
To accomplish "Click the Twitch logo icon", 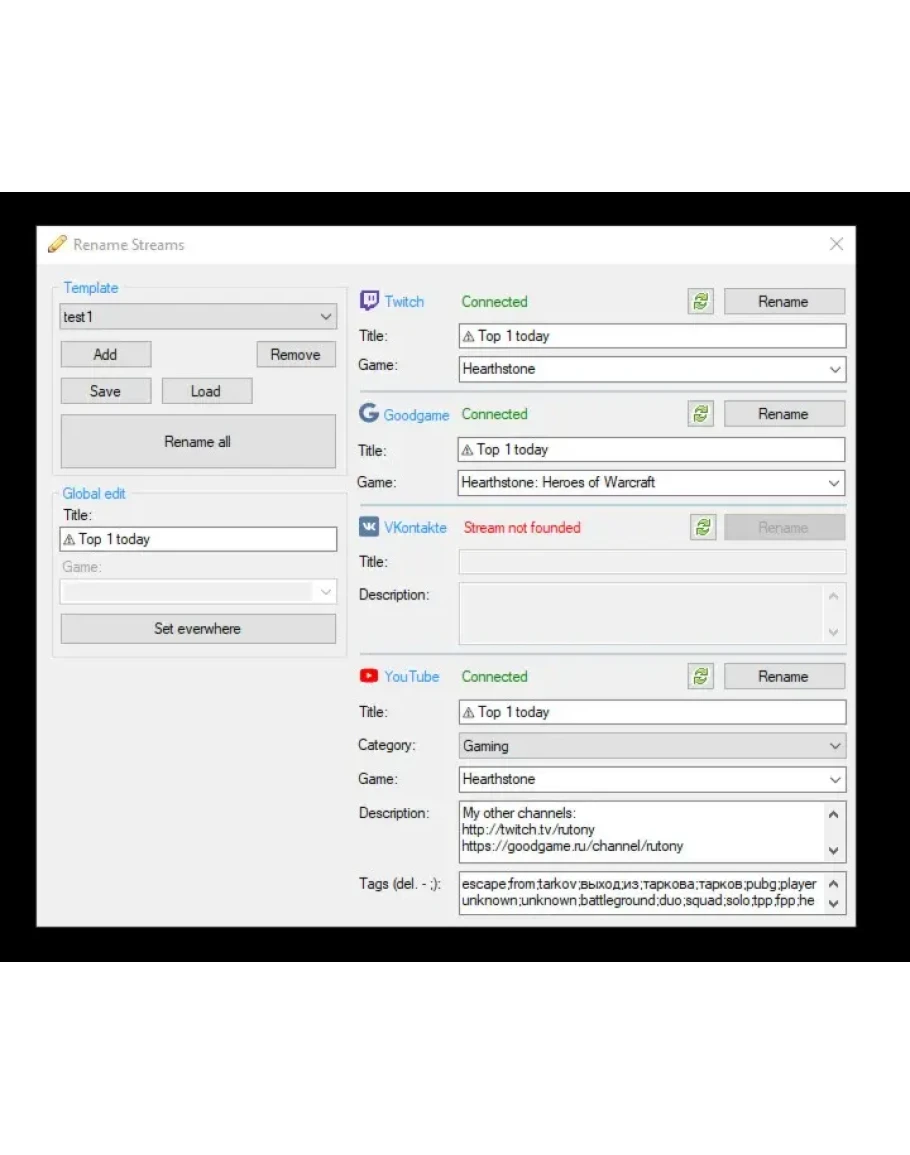I will click(x=369, y=301).
